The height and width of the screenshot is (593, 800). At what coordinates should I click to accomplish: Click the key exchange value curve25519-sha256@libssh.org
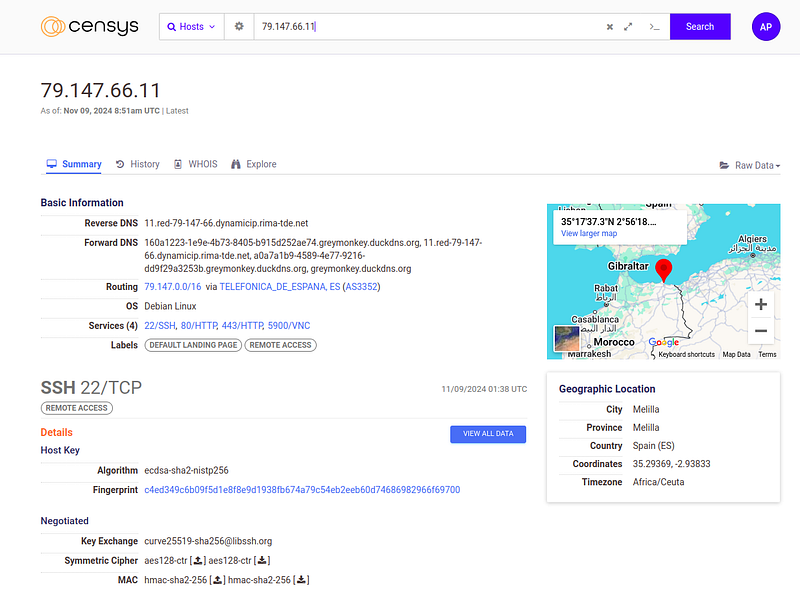coord(208,541)
